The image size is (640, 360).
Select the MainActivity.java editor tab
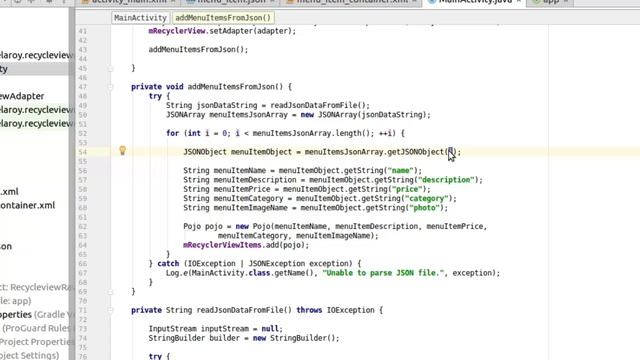474,2
